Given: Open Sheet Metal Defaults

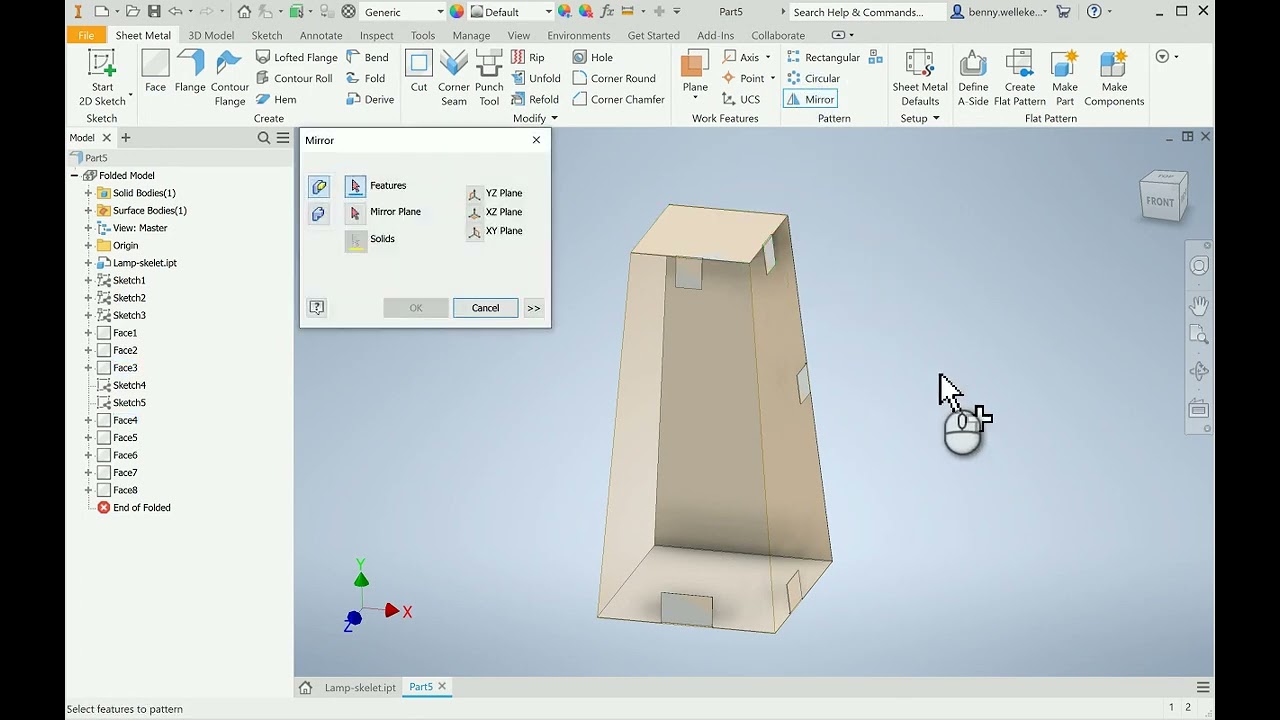Looking at the screenshot, I should [920, 78].
